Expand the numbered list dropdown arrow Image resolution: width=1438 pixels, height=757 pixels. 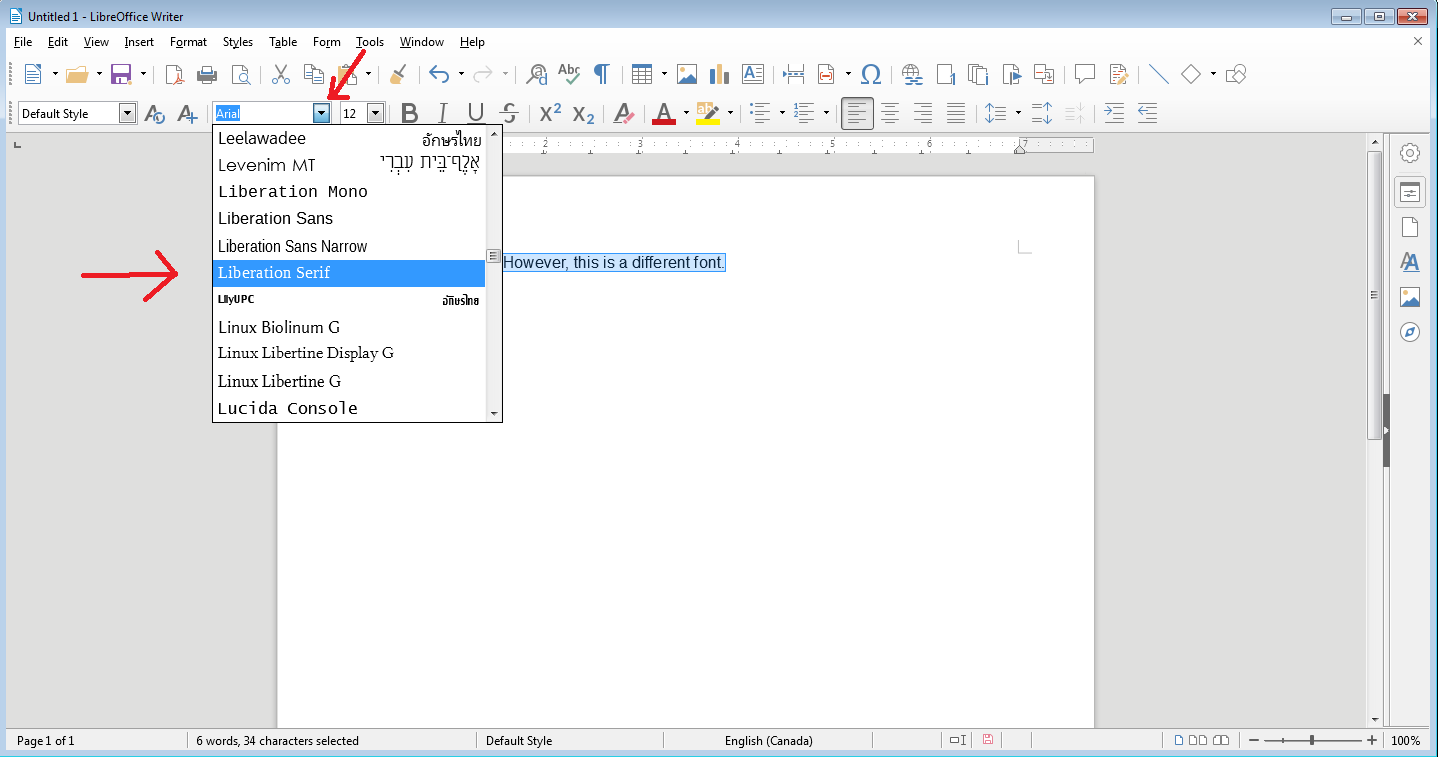pyautogui.click(x=826, y=113)
